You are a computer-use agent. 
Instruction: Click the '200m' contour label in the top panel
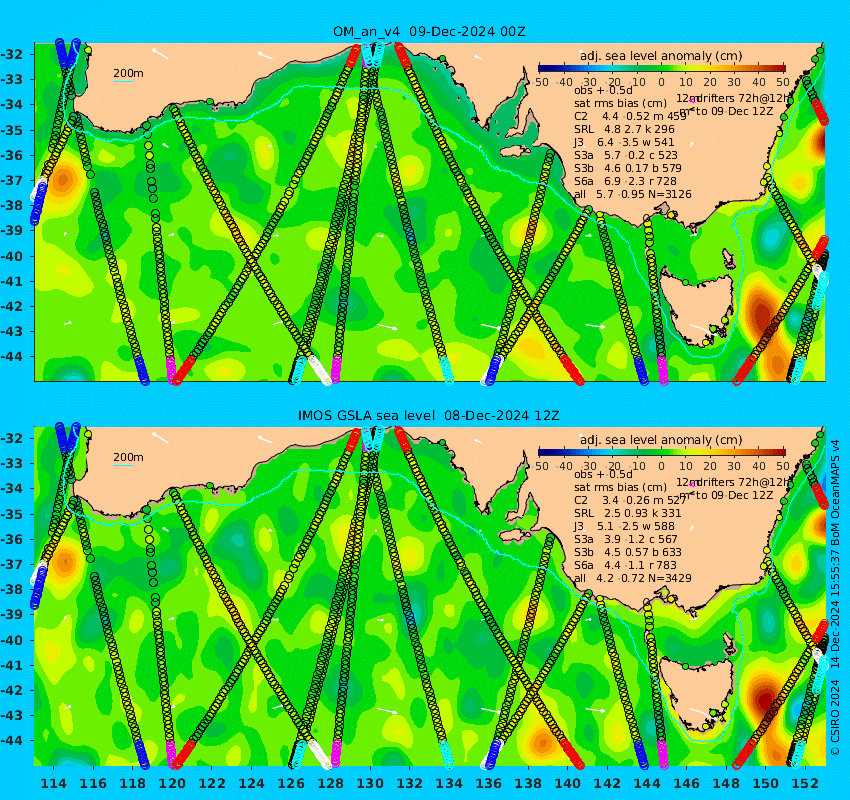pyautogui.click(x=128, y=73)
